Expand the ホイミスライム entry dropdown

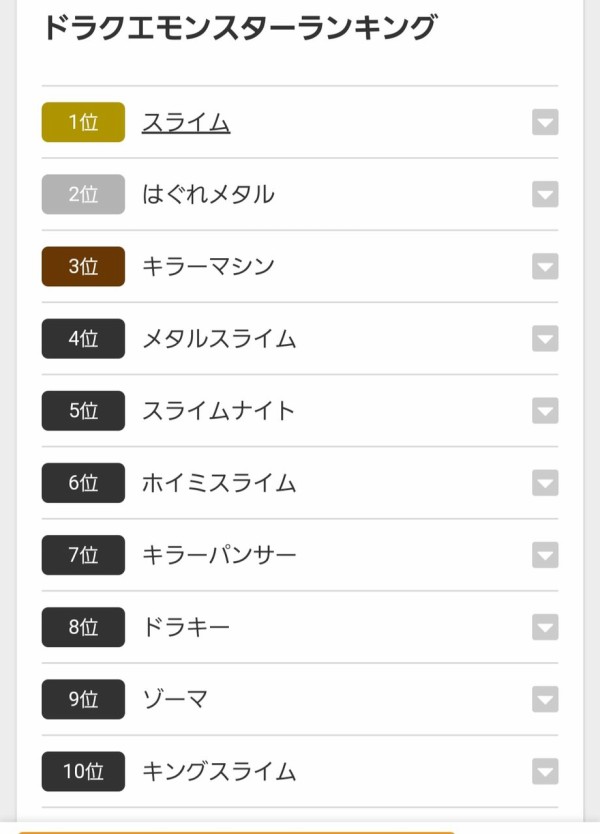[x=544, y=483]
